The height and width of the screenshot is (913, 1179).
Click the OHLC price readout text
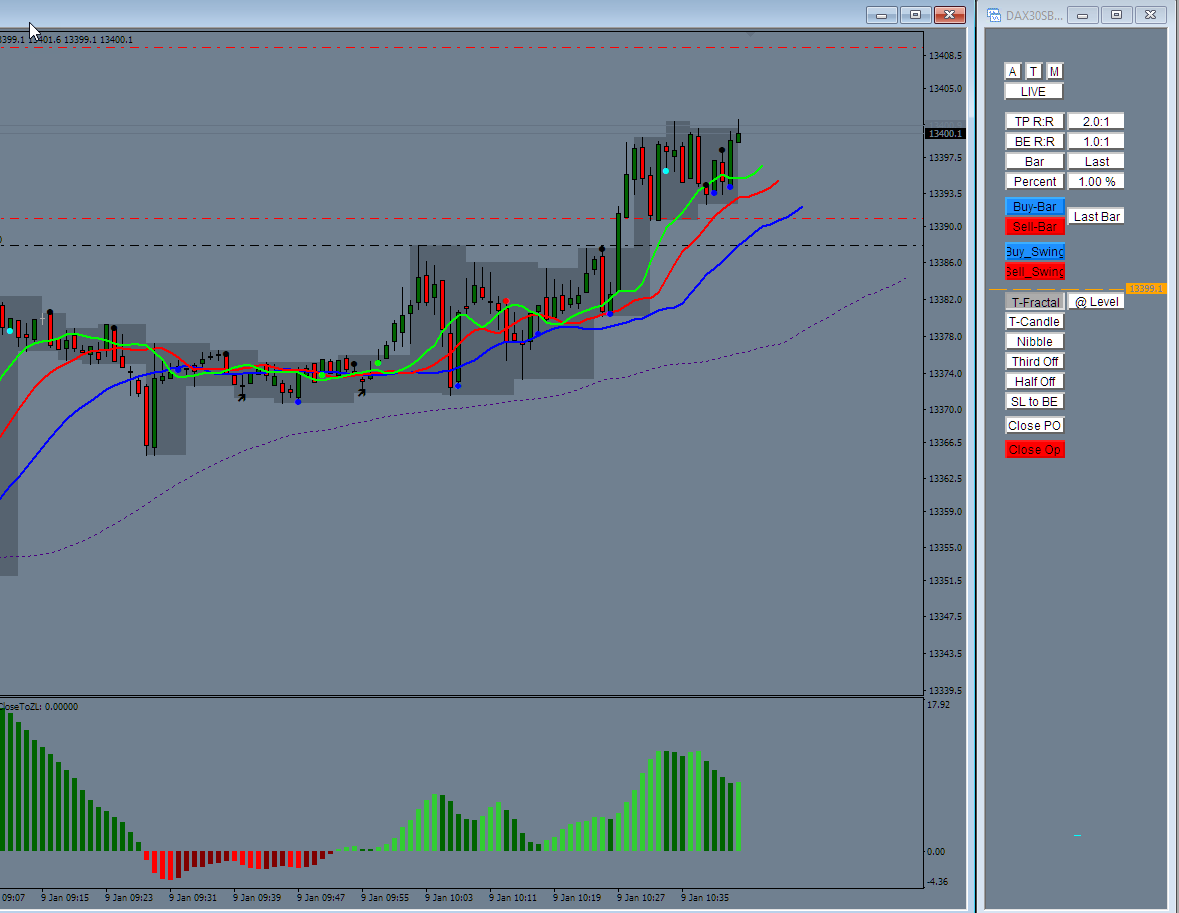click(x=66, y=40)
